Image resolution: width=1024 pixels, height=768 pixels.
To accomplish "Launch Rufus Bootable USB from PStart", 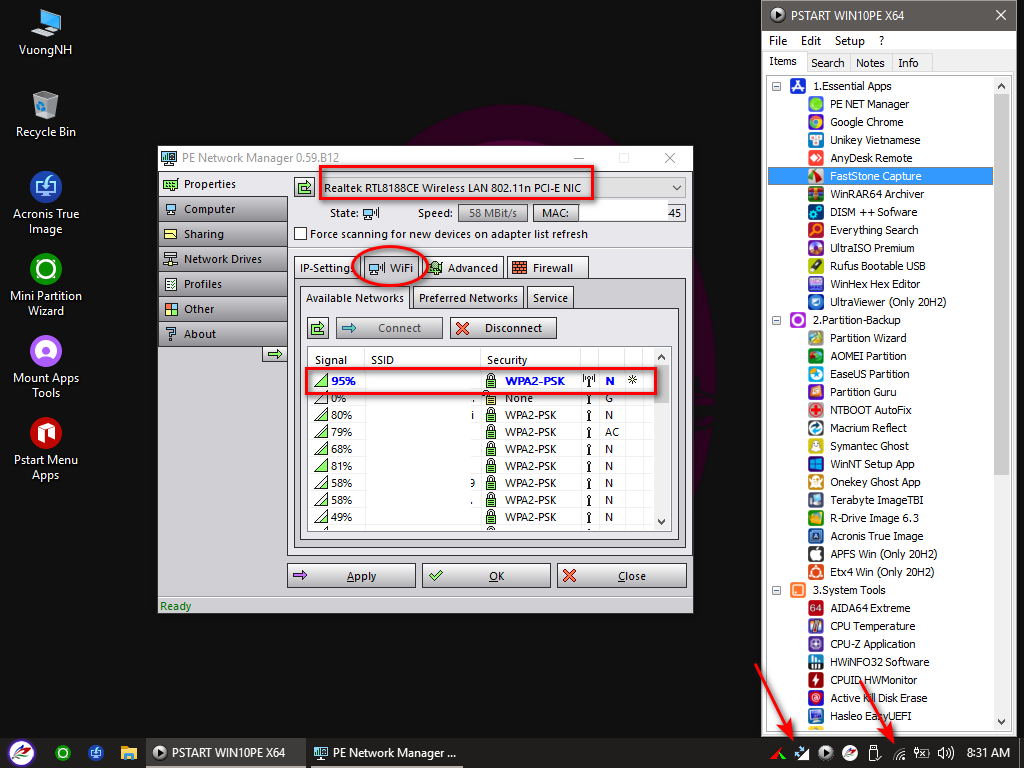I will tap(876, 266).
